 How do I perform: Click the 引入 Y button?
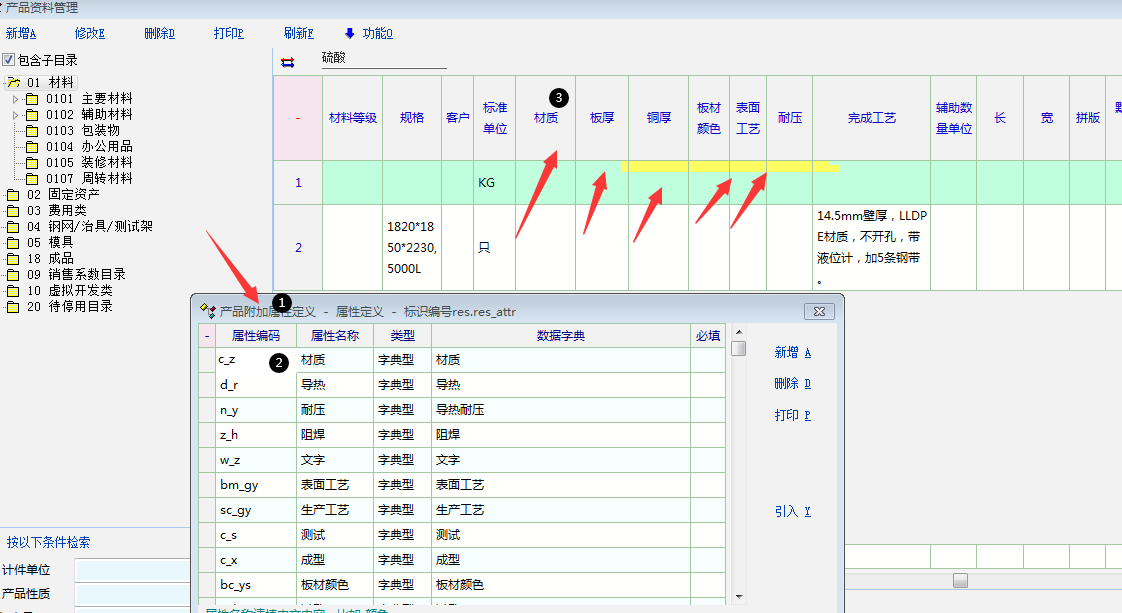pyautogui.click(x=792, y=511)
